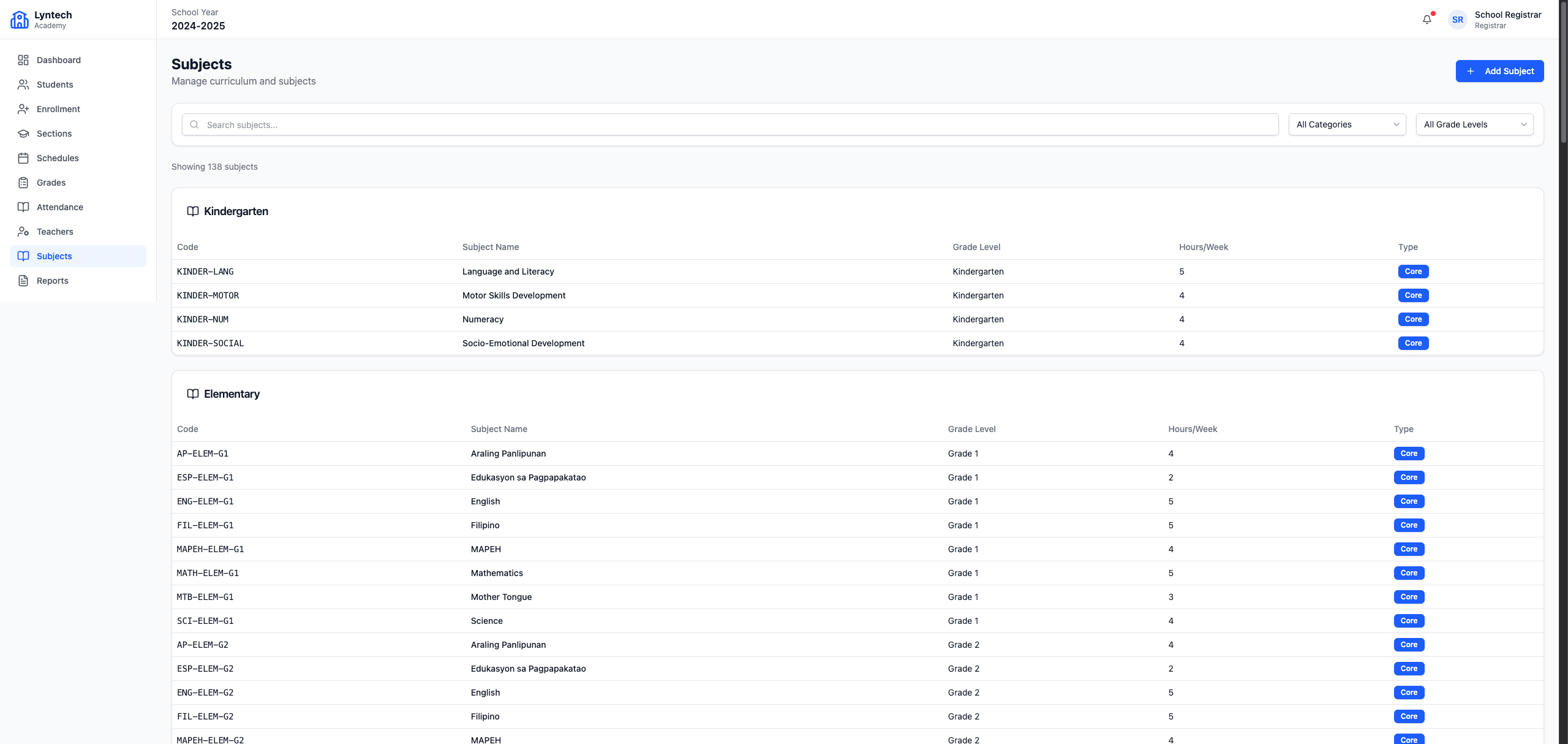The height and width of the screenshot is (744, 1568).
Task: Click the FIL-ELEM-G1 code cell
Action: [x=205, y=525]
